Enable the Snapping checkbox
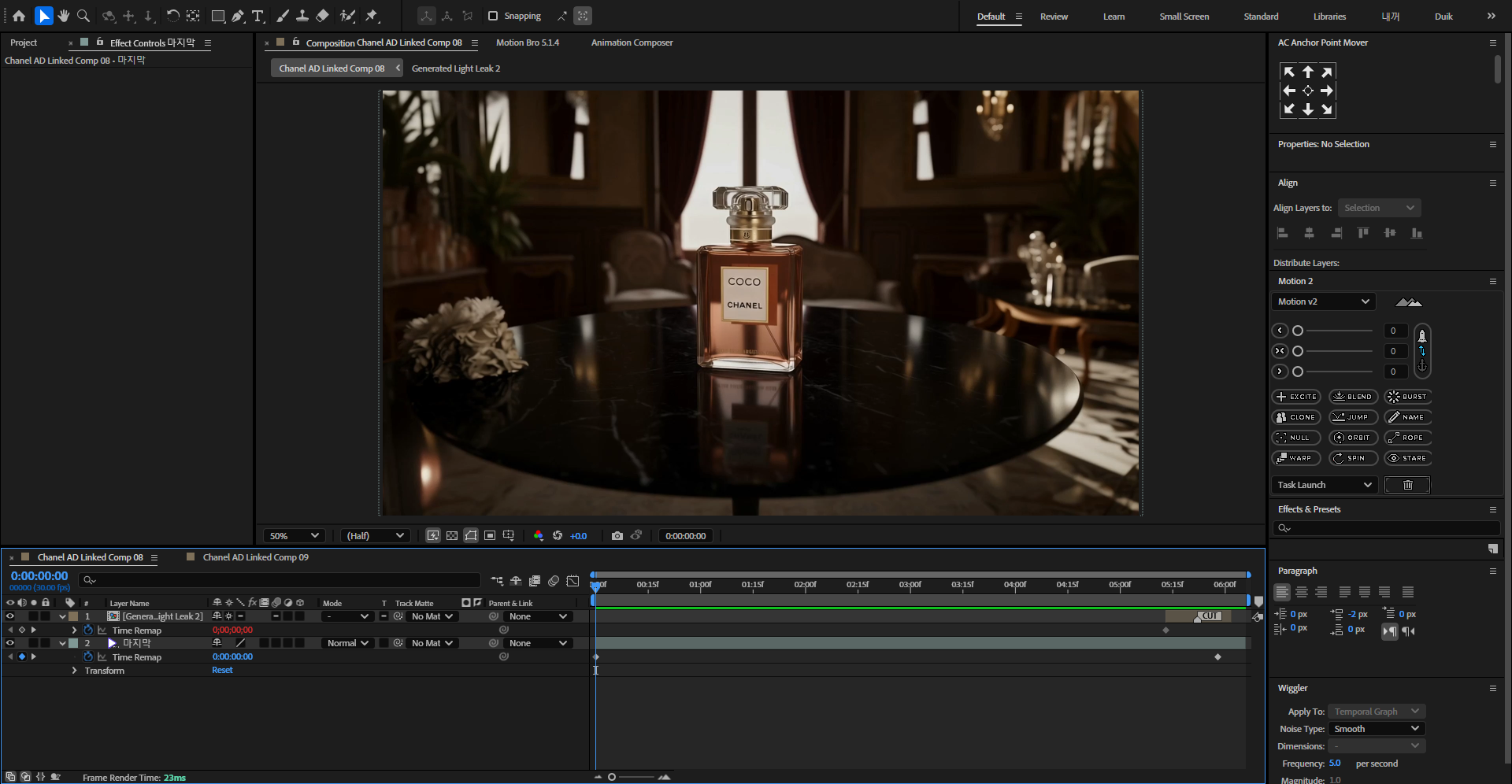Viewport: 1512px width, 784px height. point(493,16)
